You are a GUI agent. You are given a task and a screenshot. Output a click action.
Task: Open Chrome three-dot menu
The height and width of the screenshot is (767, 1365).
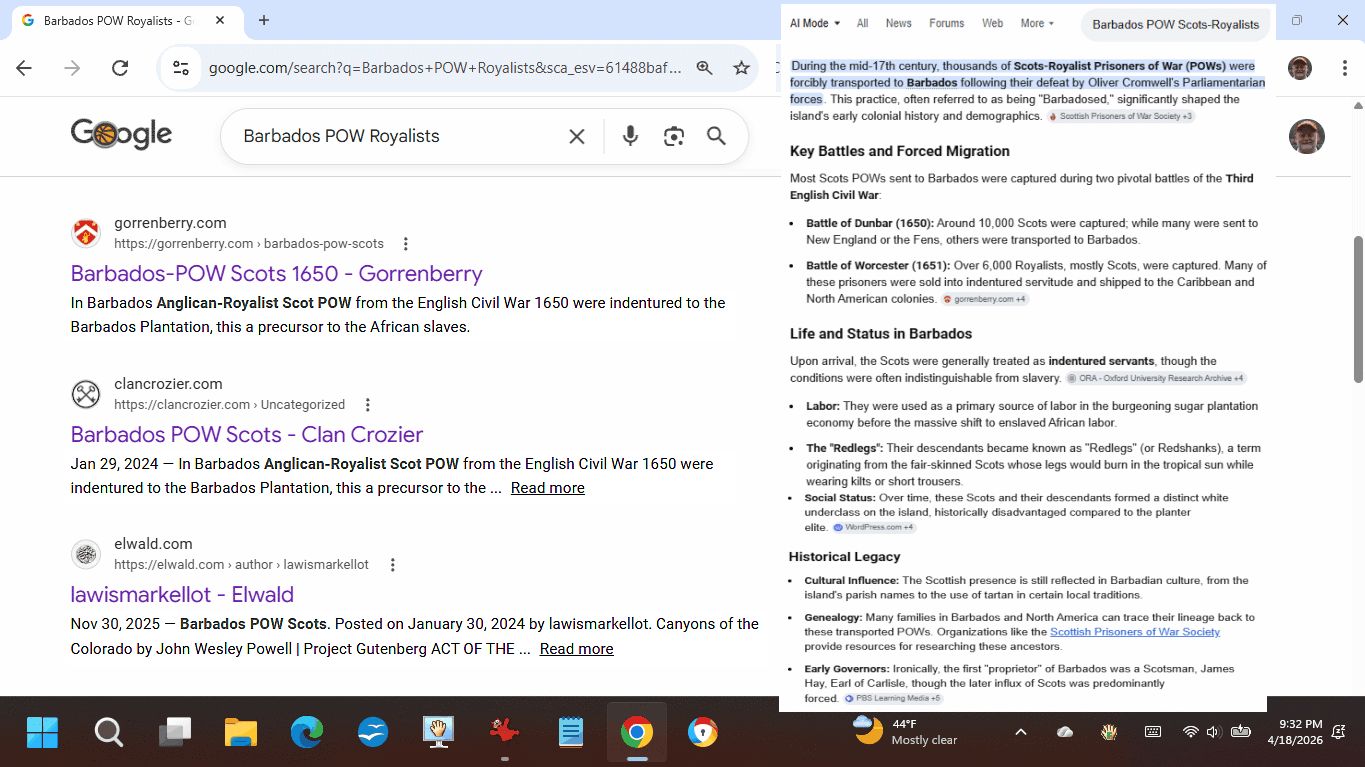pyautogui.click(x=1345, y=68)
